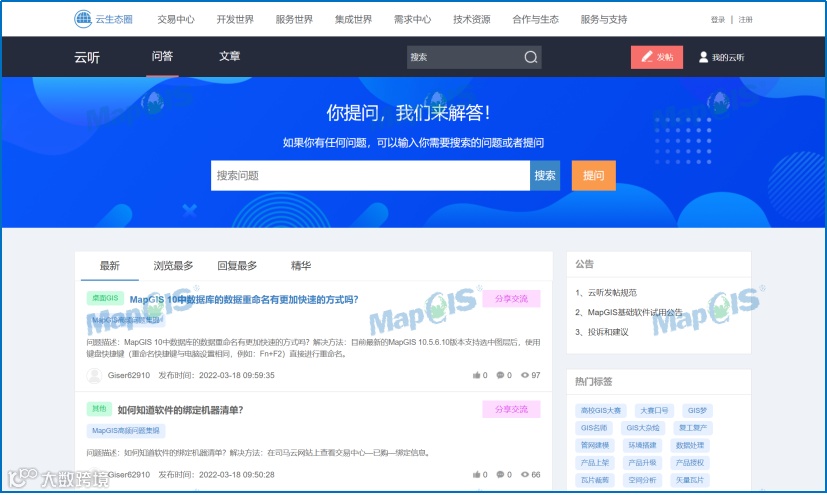This screenshot has height=495, width=827.
Task: Click the 注册 link
Action: tap(745, 20)
